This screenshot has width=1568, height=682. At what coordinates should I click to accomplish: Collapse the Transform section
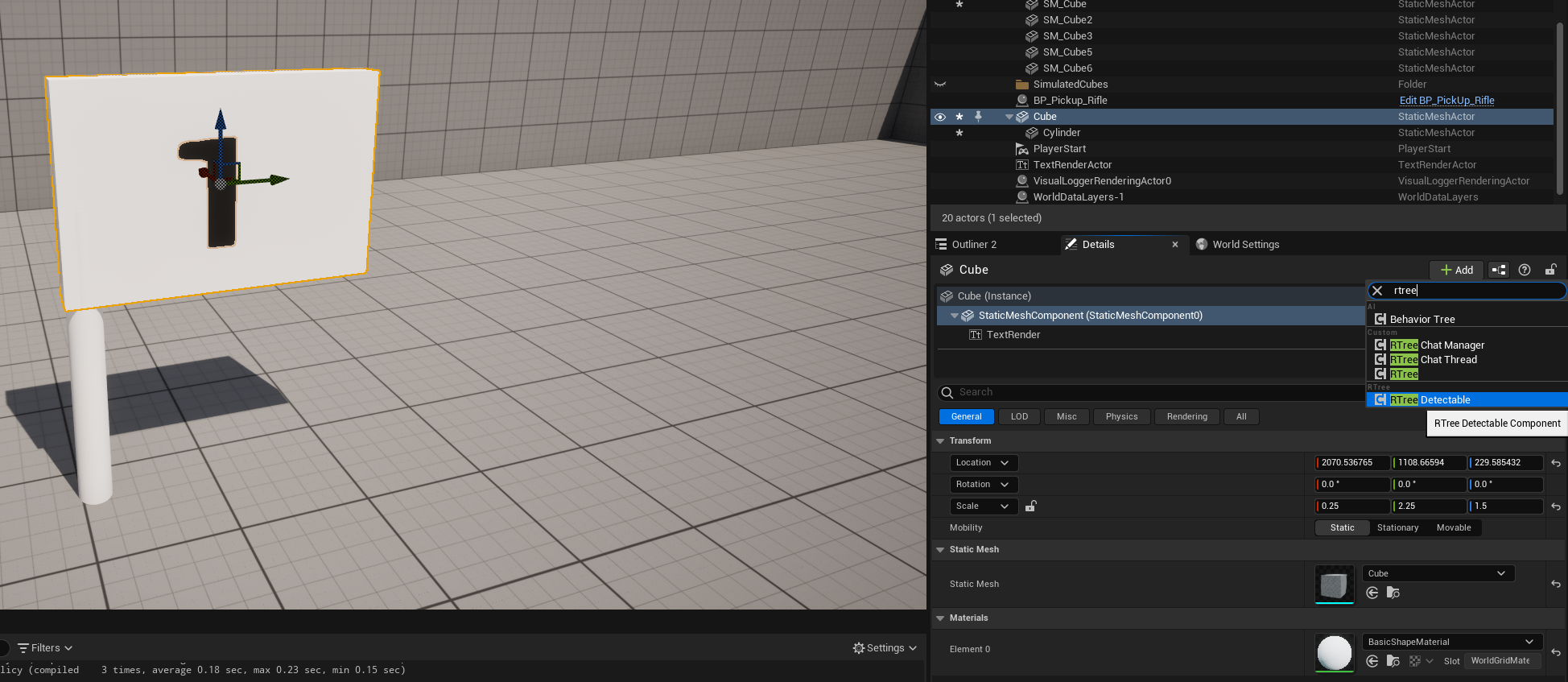(939, 441)
